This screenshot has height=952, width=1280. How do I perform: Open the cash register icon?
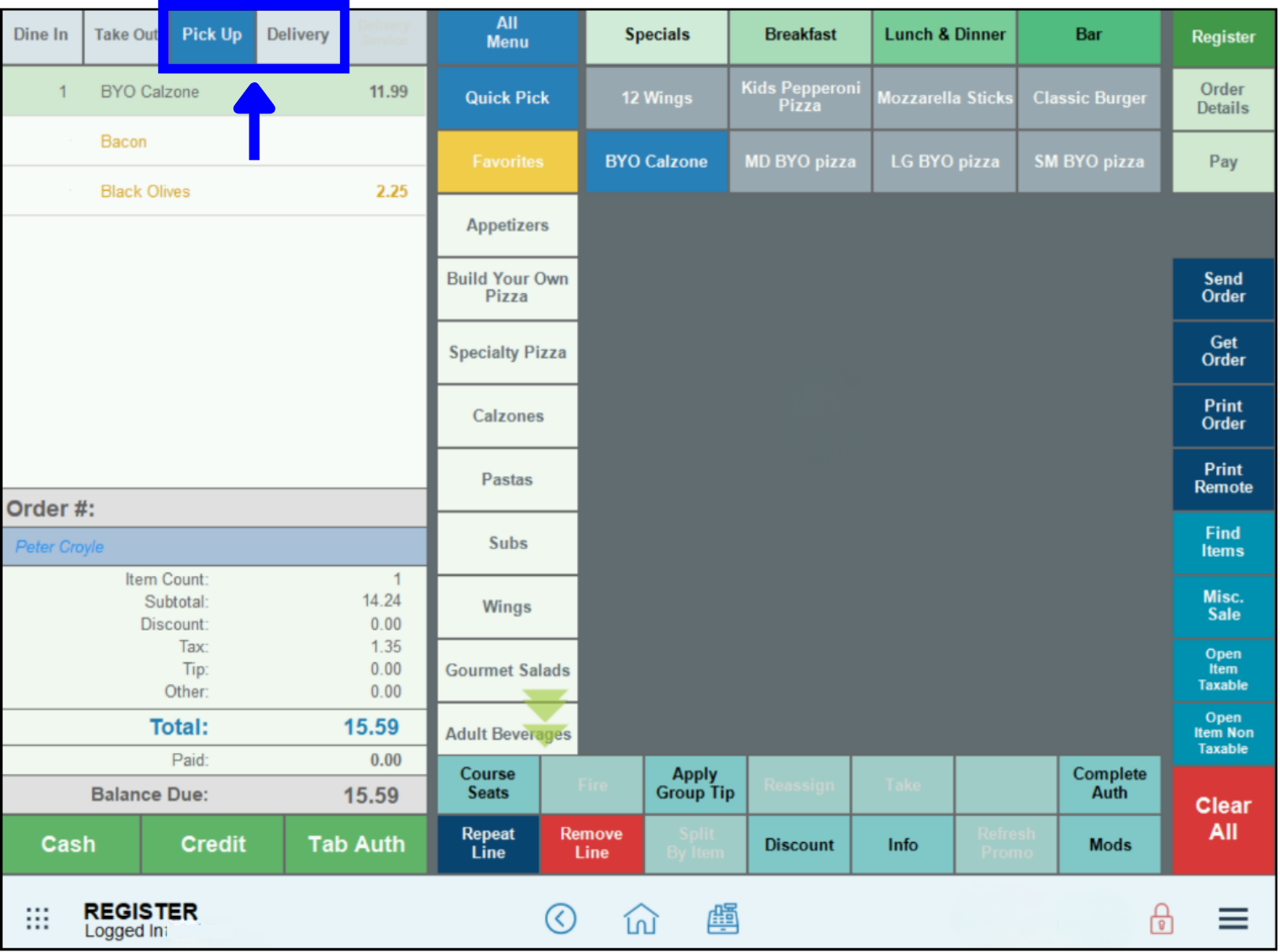point(722,918)
